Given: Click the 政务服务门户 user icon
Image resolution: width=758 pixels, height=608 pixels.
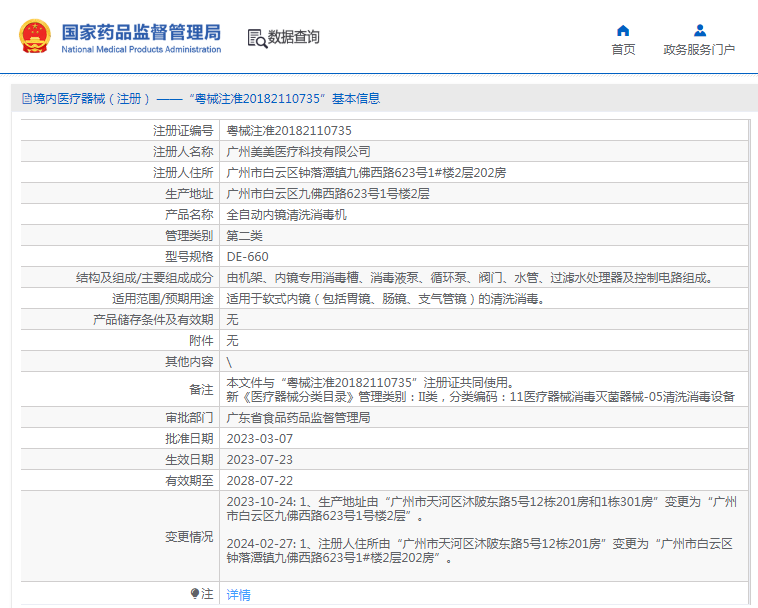Looking at the screenshot, I should 700,31.
